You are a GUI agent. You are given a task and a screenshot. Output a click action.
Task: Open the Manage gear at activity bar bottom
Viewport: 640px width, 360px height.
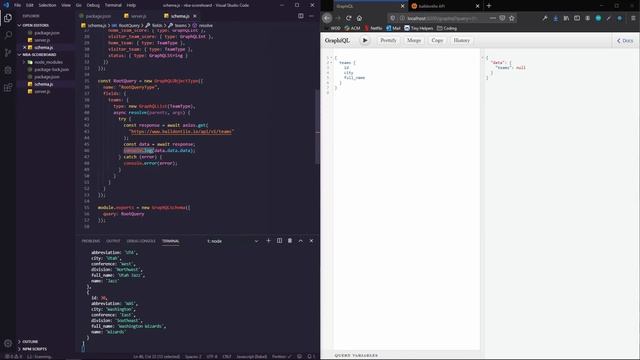[8, 344]
